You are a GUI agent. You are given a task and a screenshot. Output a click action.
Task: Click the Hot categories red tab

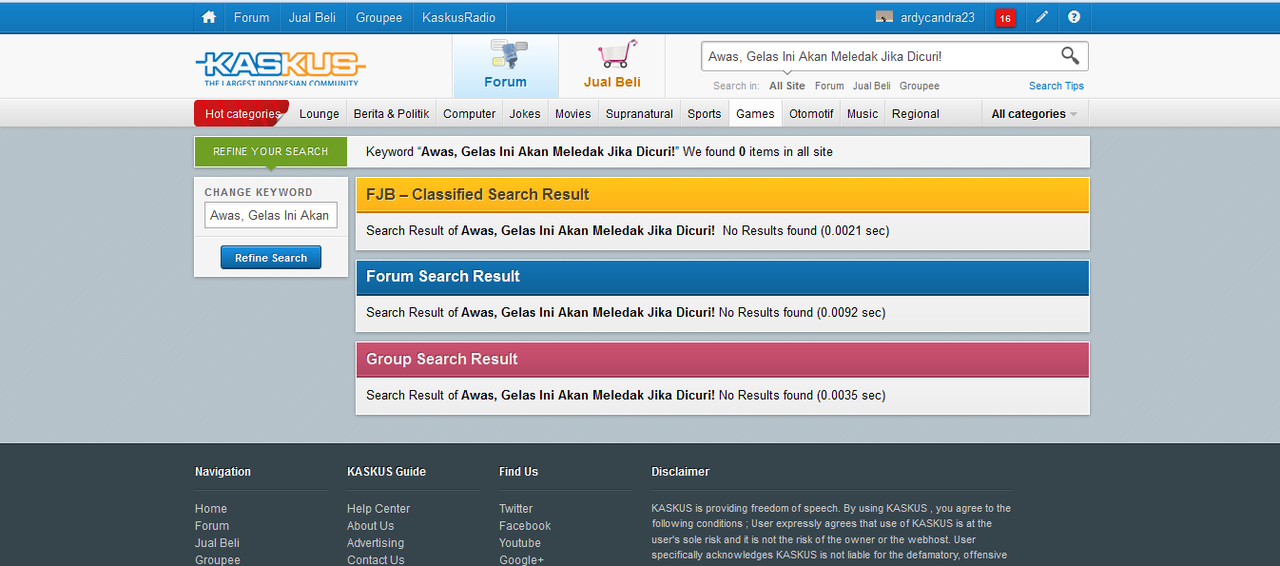pyautogui.click(x=242, y=114)
